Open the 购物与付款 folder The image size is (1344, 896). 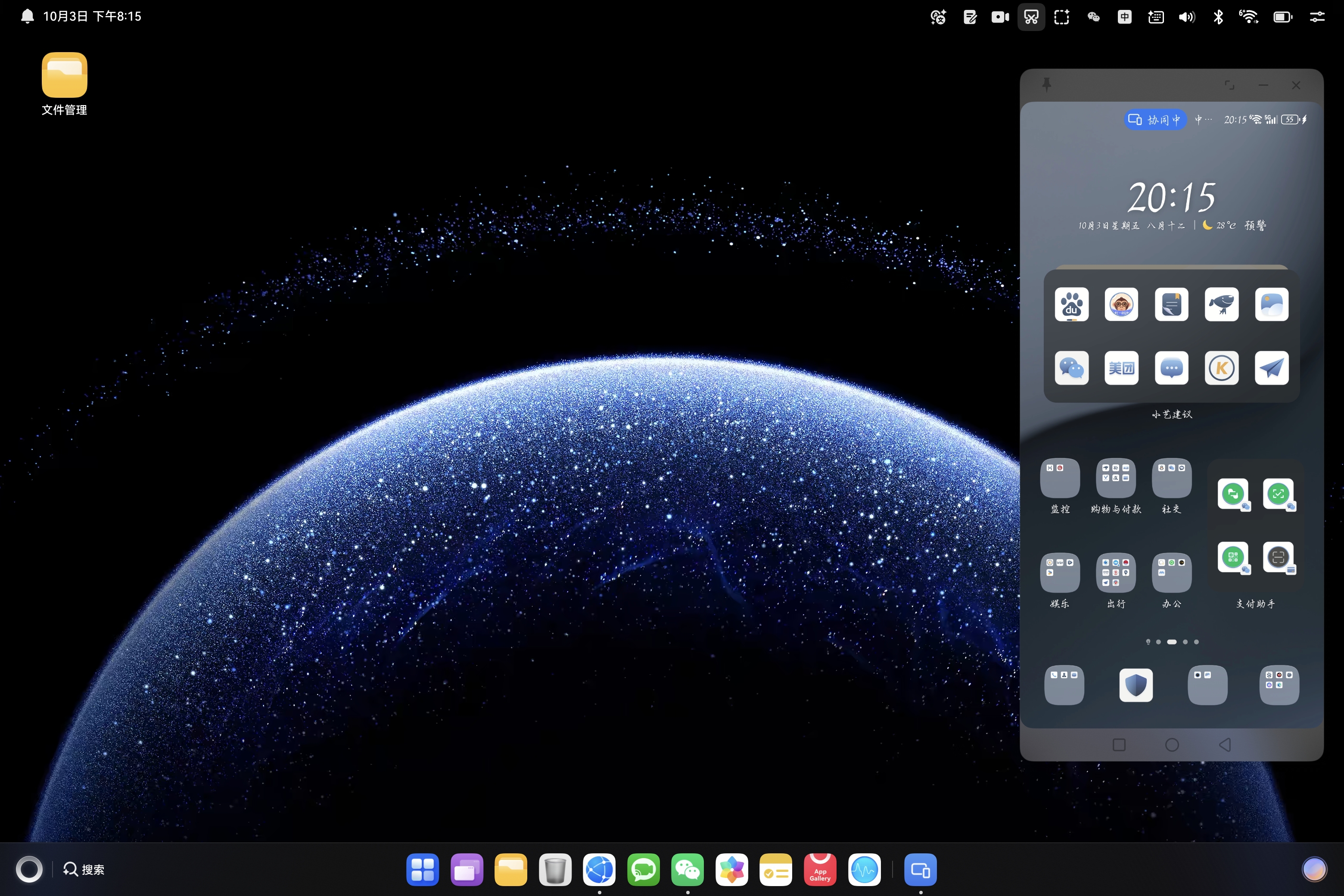tap(1115, 478)
